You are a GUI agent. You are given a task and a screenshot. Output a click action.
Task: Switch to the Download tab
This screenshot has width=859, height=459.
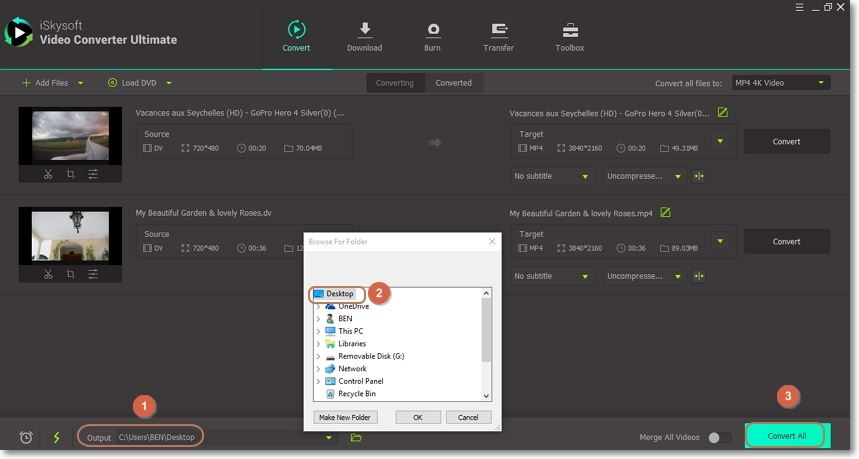click(x=364, y=36)
